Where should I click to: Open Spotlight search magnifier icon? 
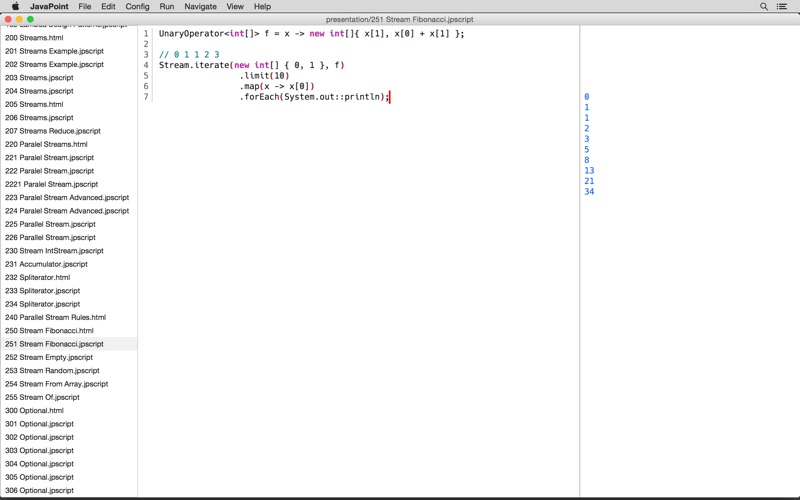point(763,7)
